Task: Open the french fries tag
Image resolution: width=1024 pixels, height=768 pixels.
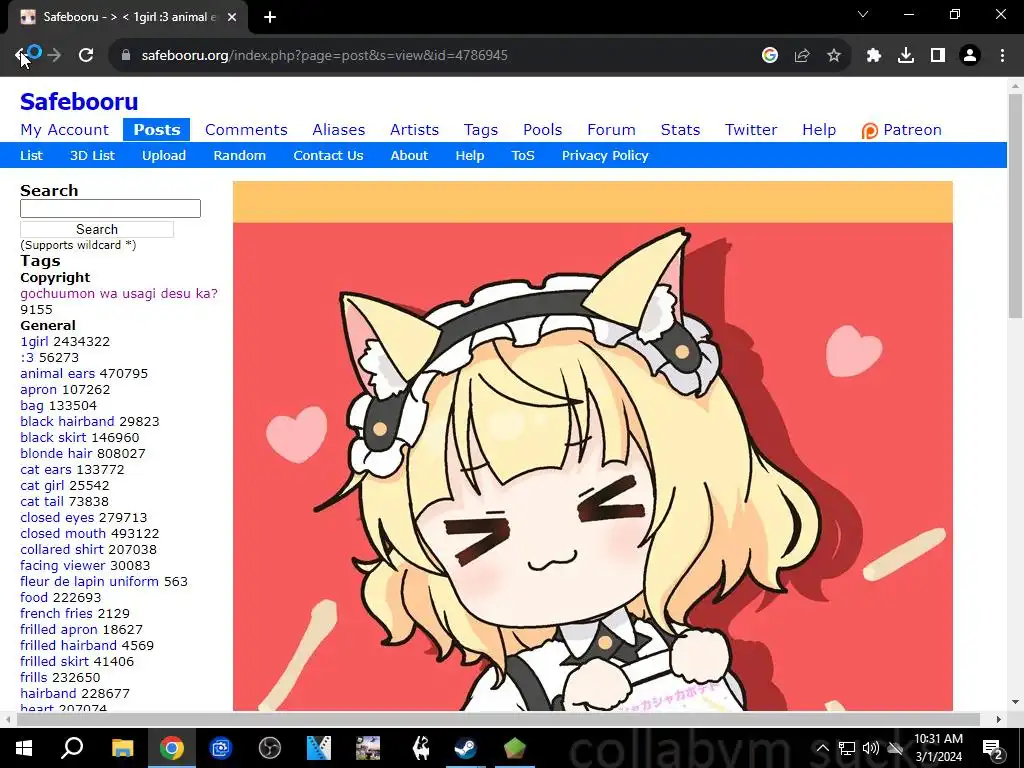Action: (57, 613)
